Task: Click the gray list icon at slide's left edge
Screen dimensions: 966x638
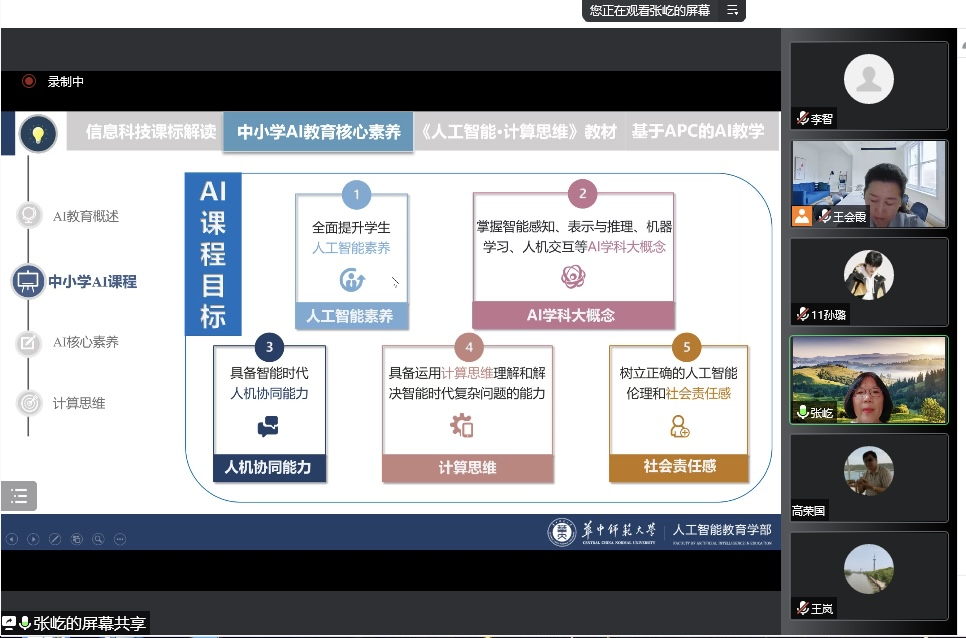Action: [x=19, y=495]
